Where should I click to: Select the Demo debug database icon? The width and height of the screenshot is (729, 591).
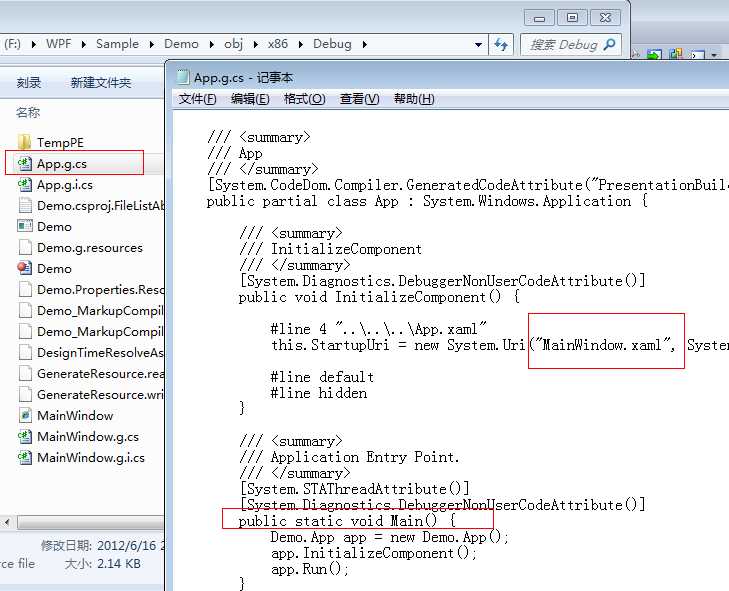click(24, 268)
